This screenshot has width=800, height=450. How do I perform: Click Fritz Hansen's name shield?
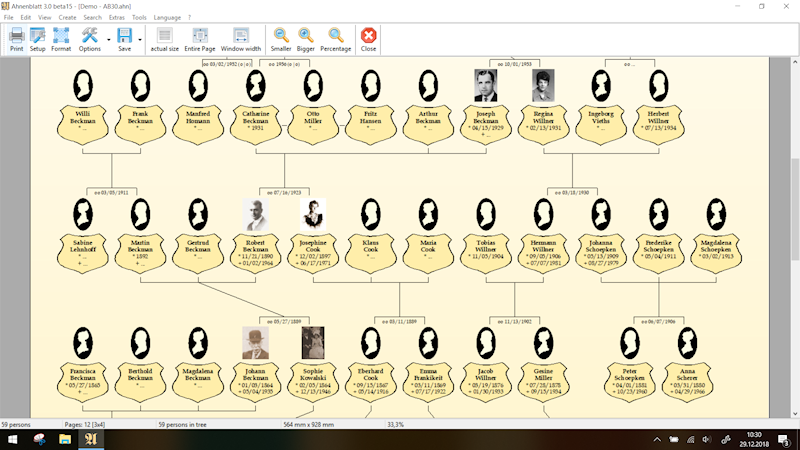[x=370, y=124]
